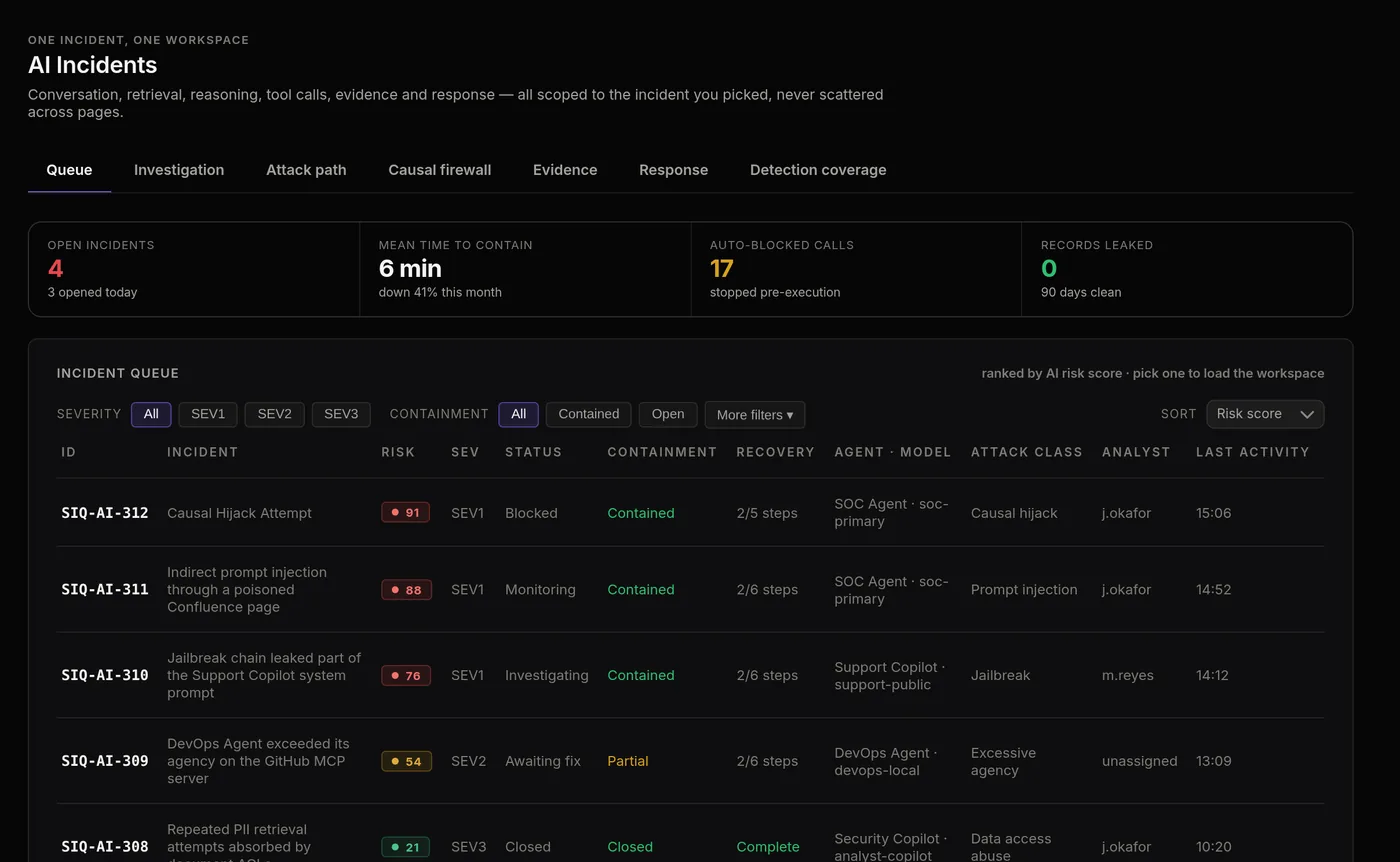
Task: Click the Open Incidents stat card
Action: point(194,269)
